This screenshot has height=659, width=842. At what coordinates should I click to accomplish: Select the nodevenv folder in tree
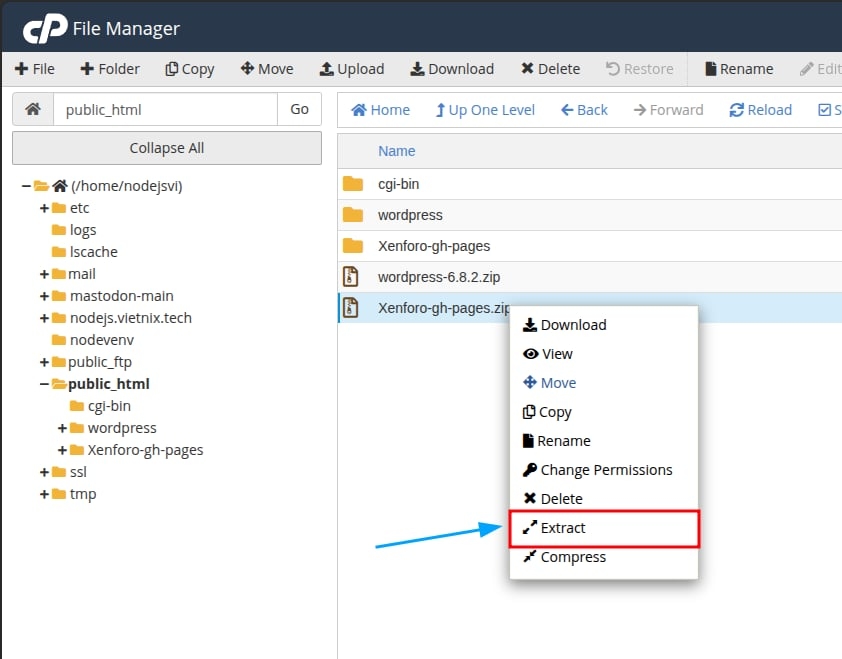[101, 340]
